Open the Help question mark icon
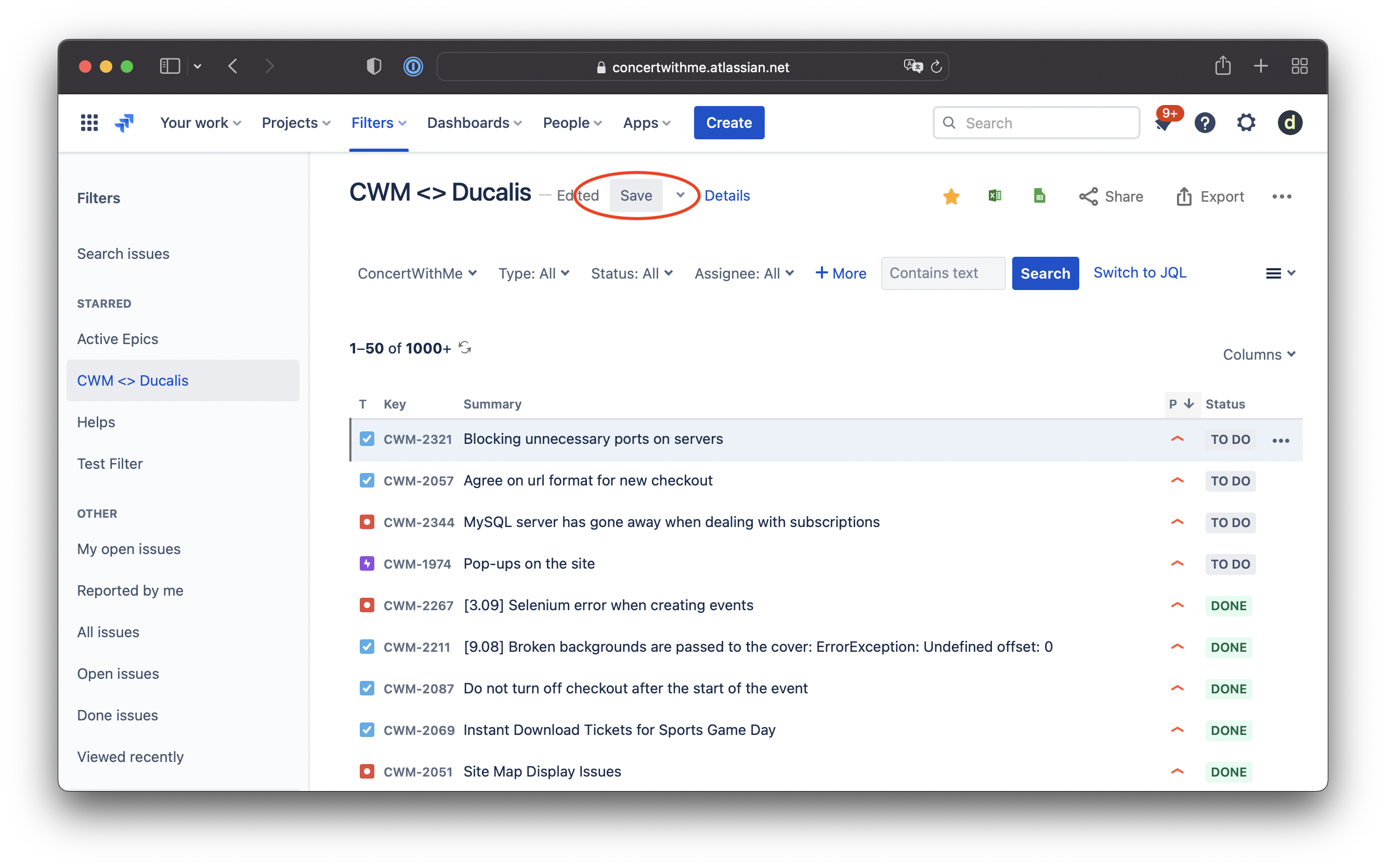Screen dimensions: 1386x868 (x=1205, y=122)
